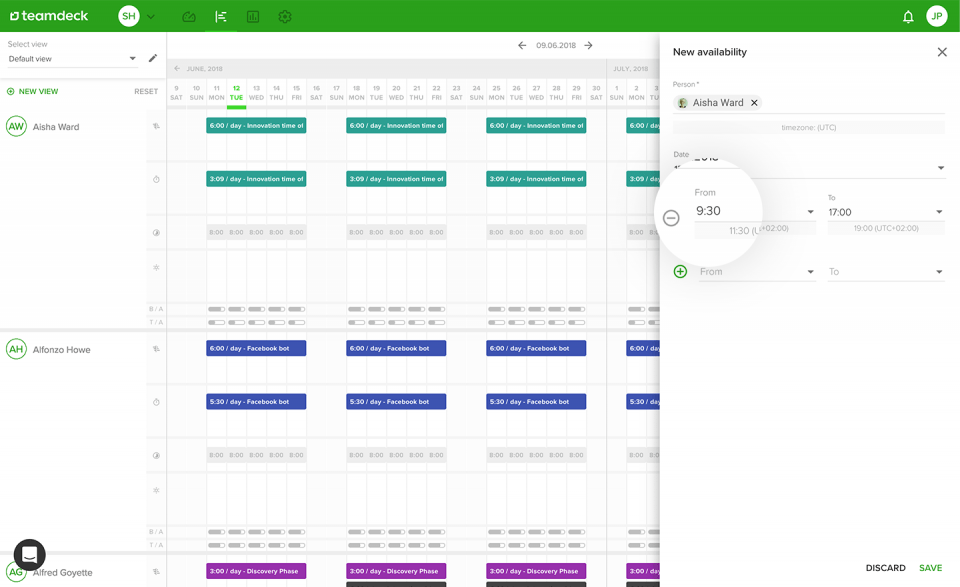The image size is (960, 587).
Task: Click Alfred Goyette's bookings row icon
Action: tap(156, 572)
